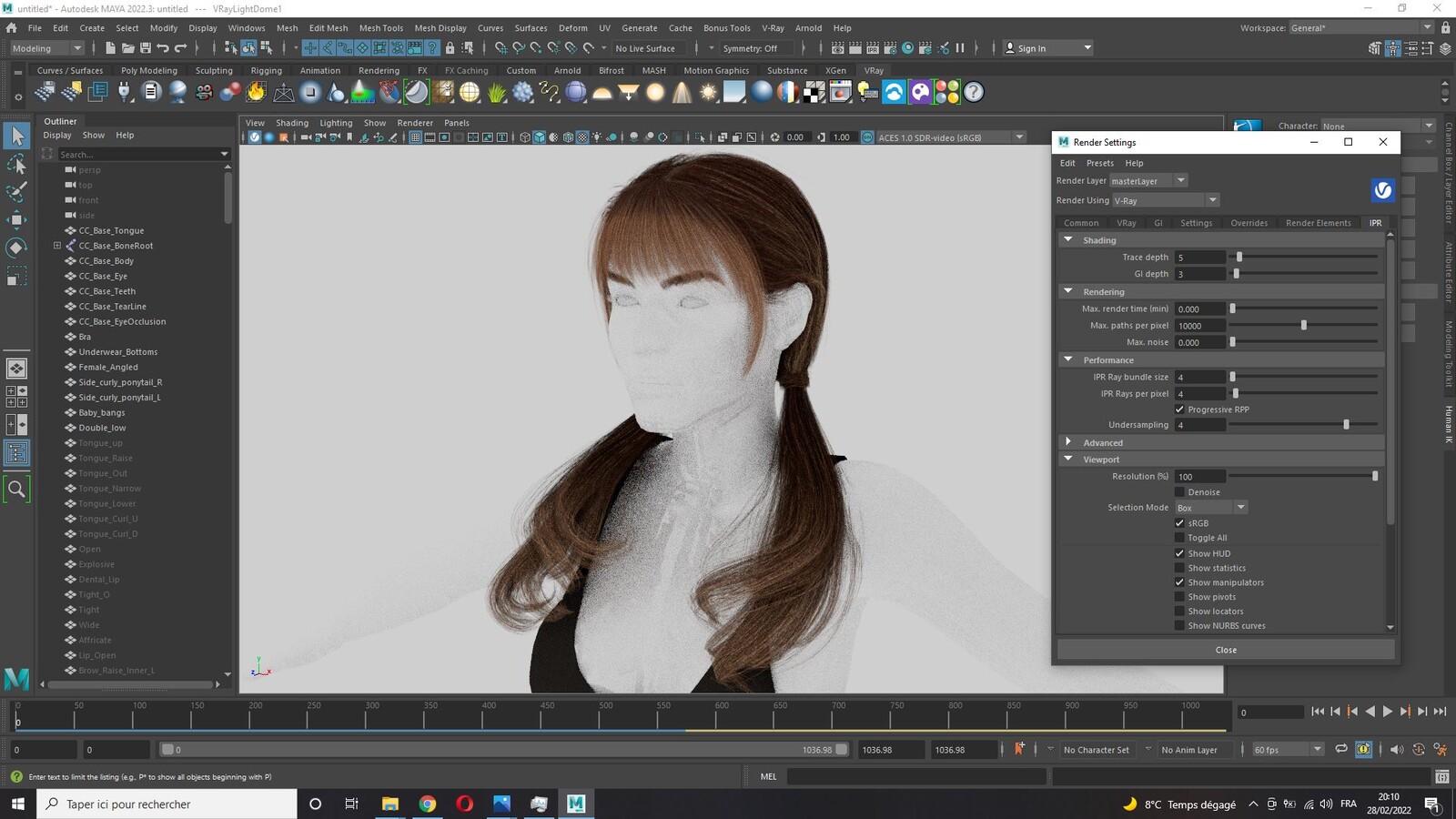Click the lock selection padlock icon
The height and width of the screenshot is (819, 1456).
click(450, 48)
